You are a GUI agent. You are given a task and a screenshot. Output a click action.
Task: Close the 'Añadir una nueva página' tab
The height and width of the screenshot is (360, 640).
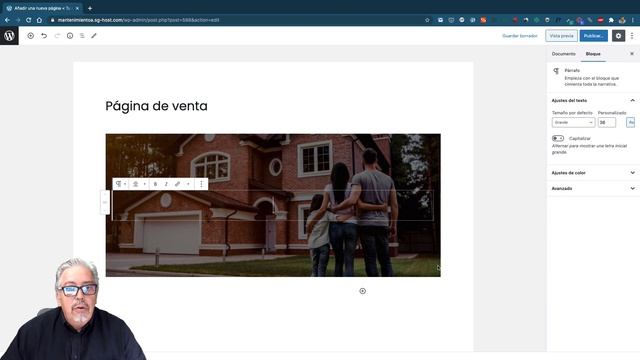pyautogui.click(x=77, y=8)
